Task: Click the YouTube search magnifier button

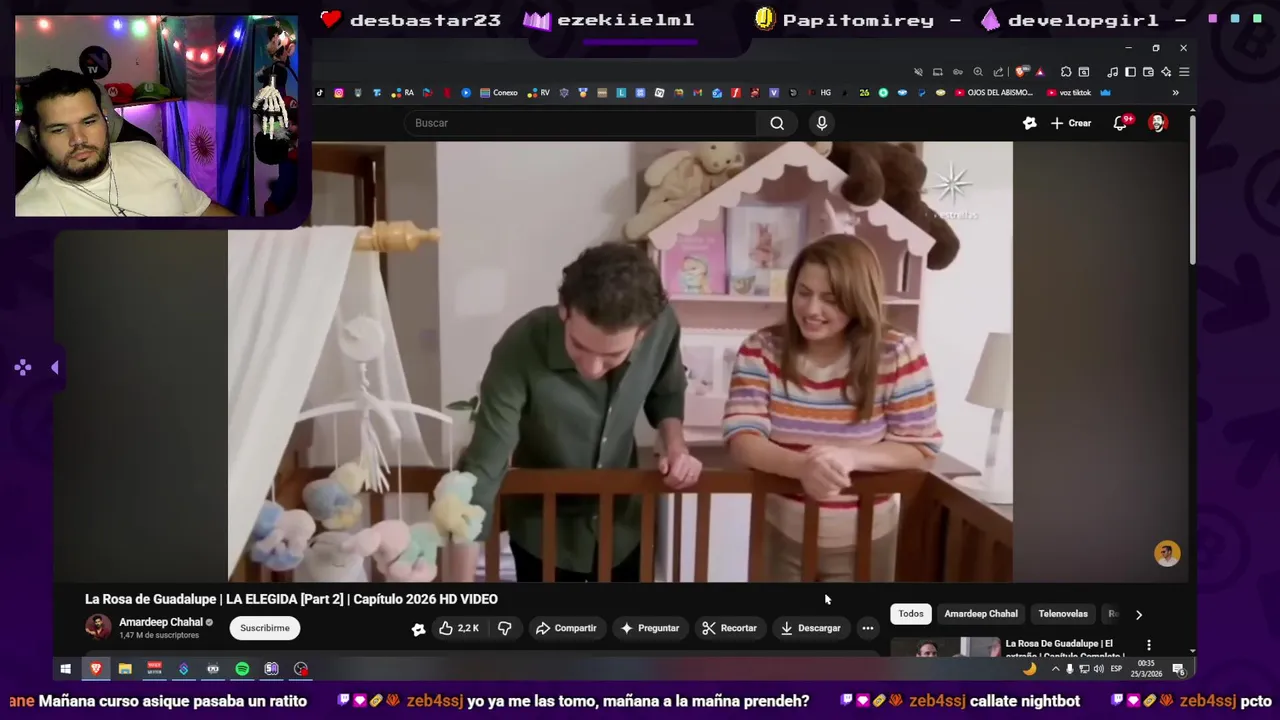Action: point(777,123)
